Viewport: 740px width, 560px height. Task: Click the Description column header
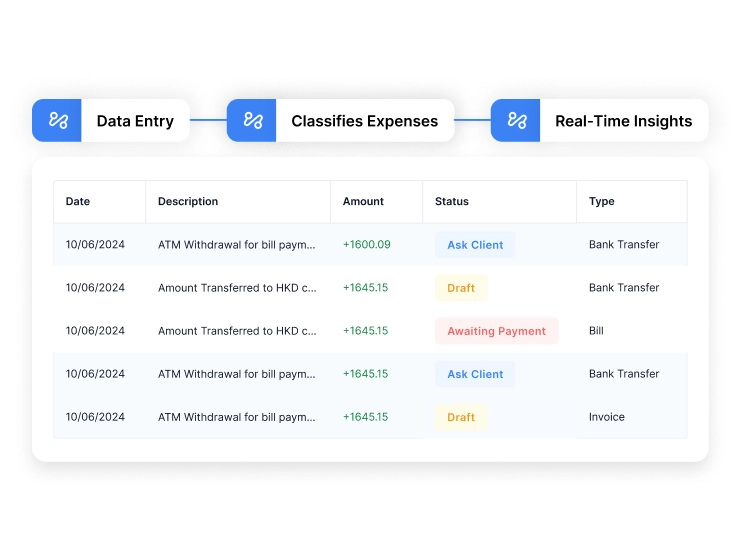coord(188,201)
